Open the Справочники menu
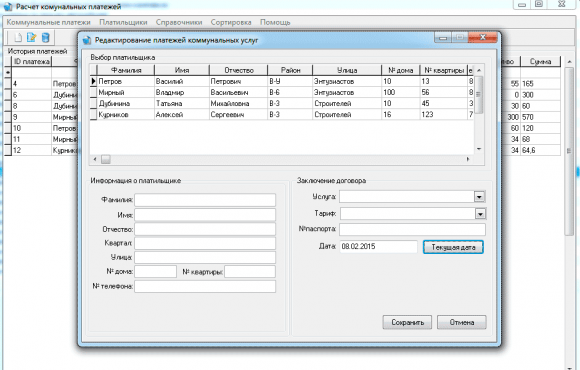Screen dimensions: 580x370 pyautogui.click(x=179, y=22)
